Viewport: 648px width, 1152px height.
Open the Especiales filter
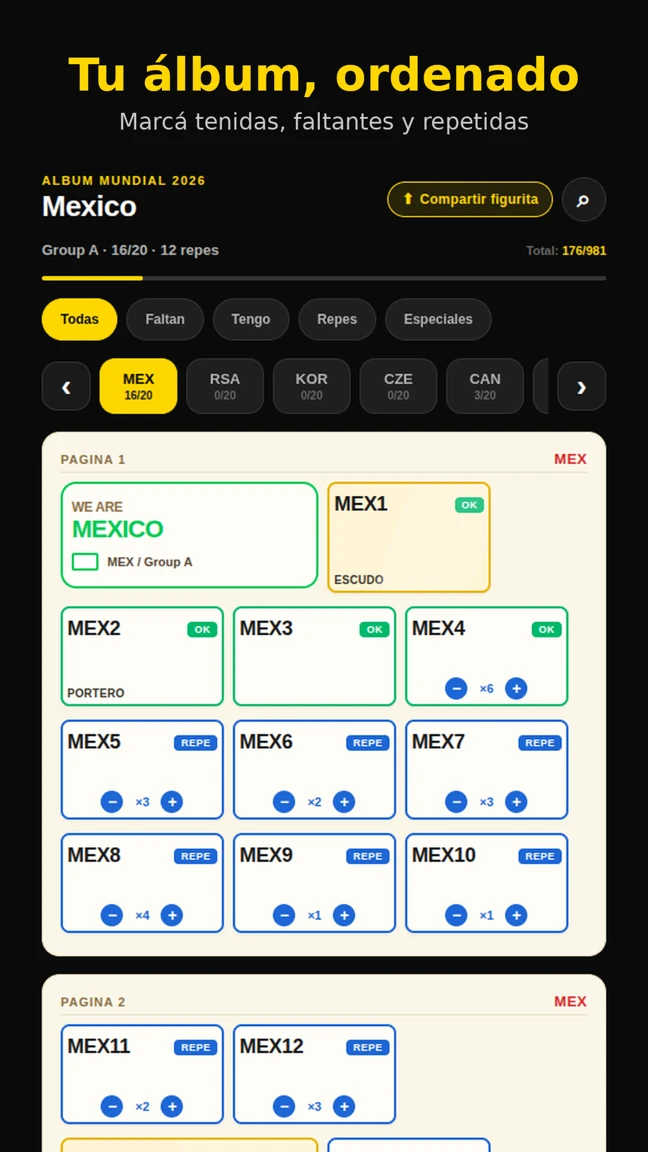[x=438, y=319]
